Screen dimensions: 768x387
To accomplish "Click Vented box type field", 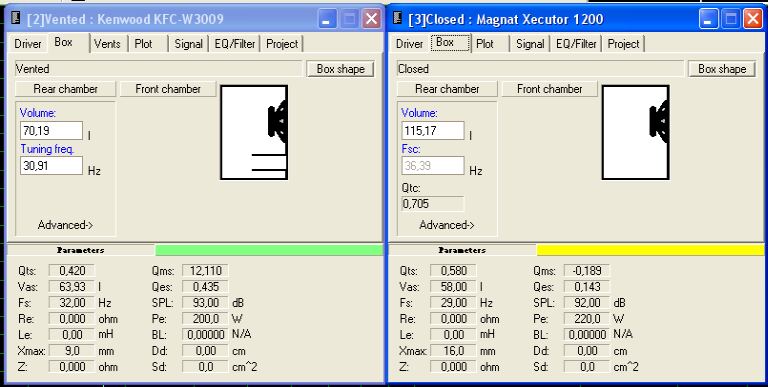I will pos(159,69).
